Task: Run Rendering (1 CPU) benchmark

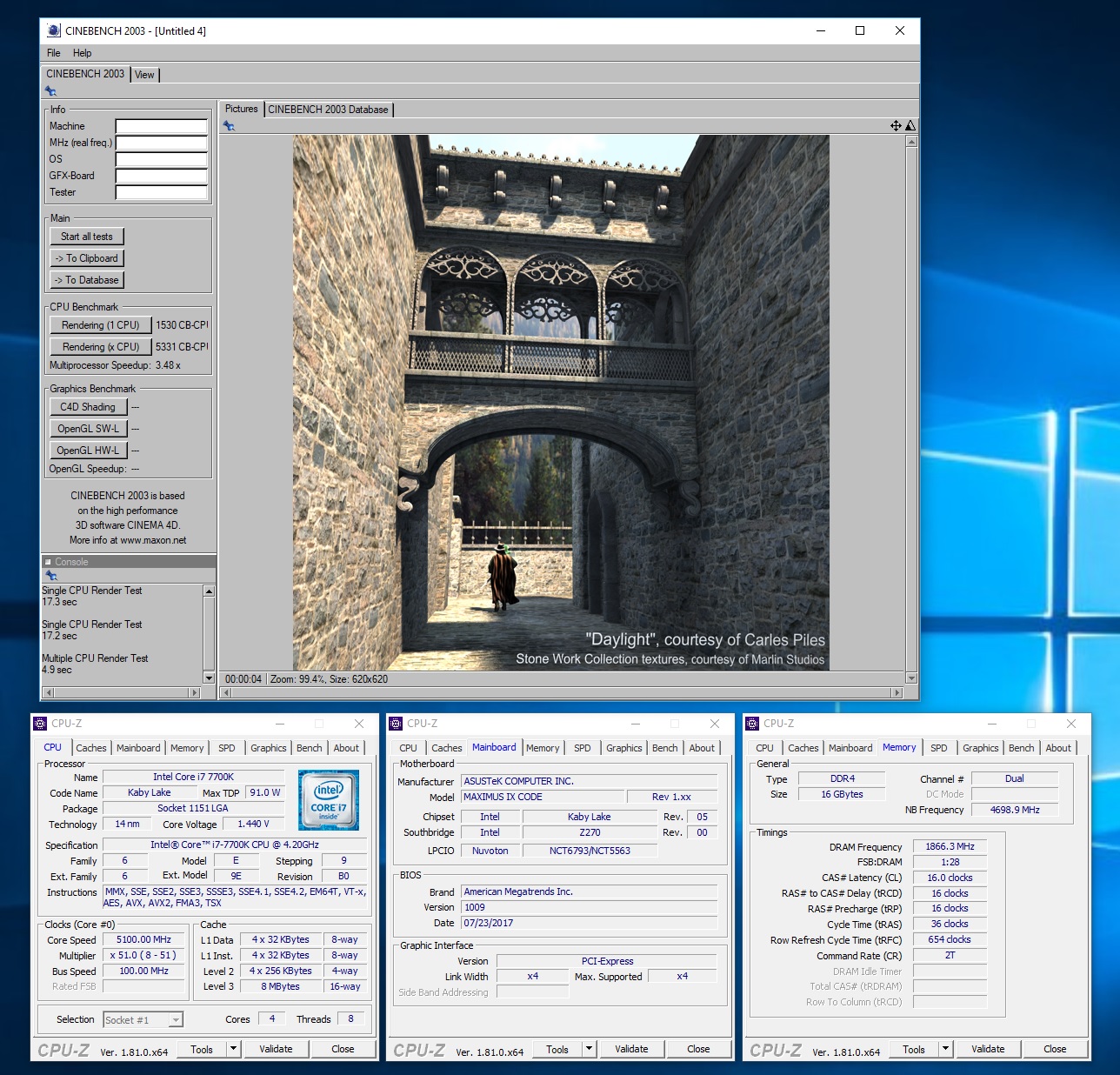Action: (101, 325)
